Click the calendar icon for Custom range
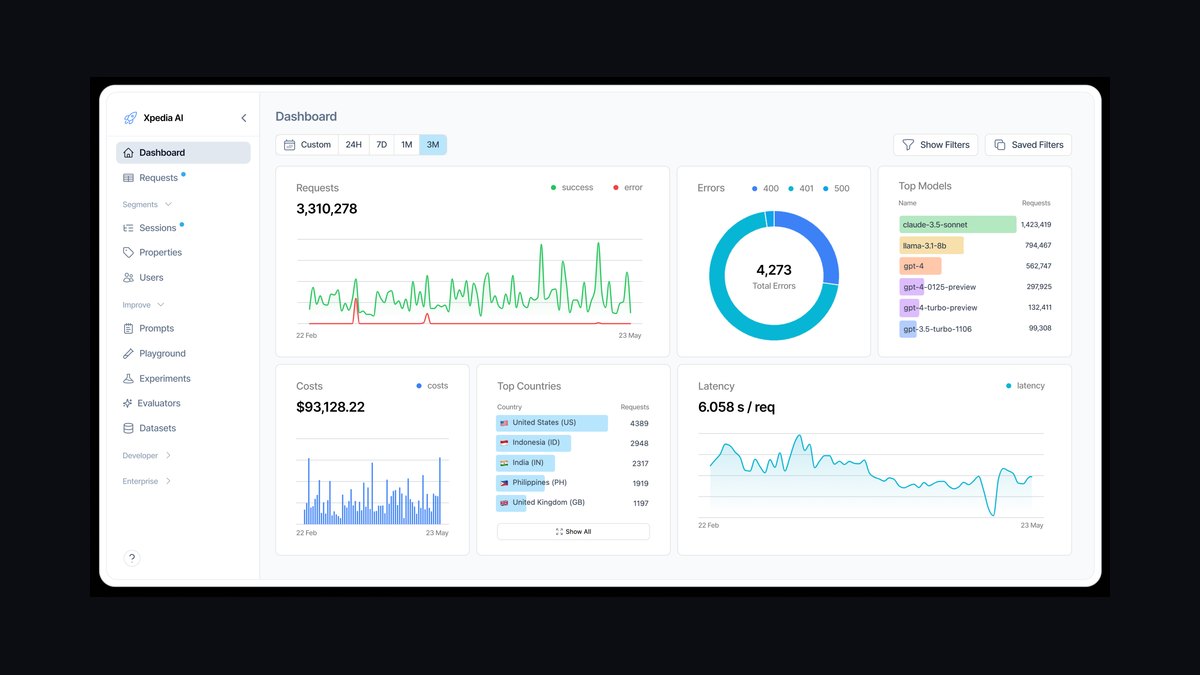This screenshot has width=1200, height=675. [x=290, y=145]
